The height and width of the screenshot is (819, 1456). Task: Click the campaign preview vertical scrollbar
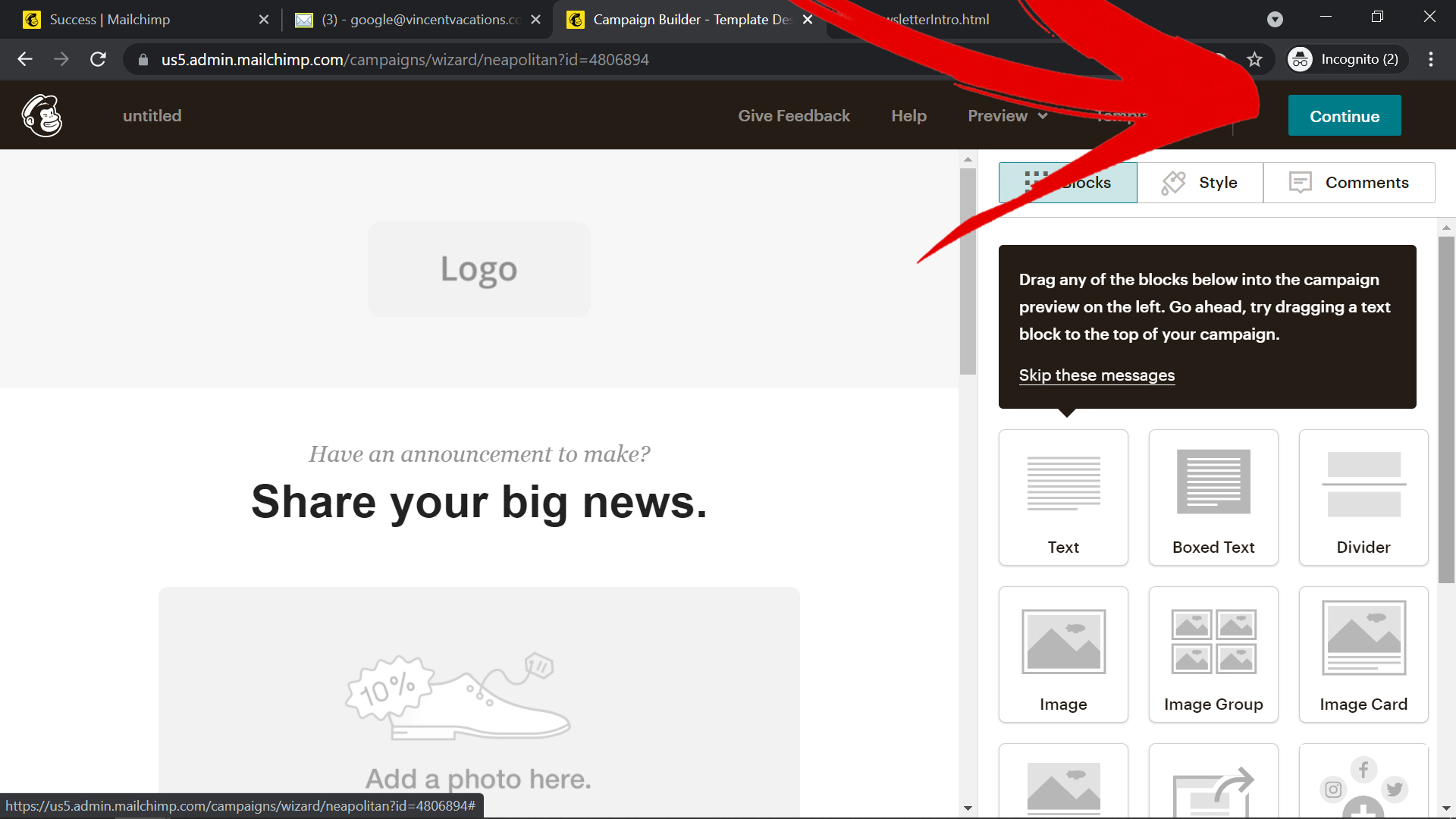(x=968, y=271)
